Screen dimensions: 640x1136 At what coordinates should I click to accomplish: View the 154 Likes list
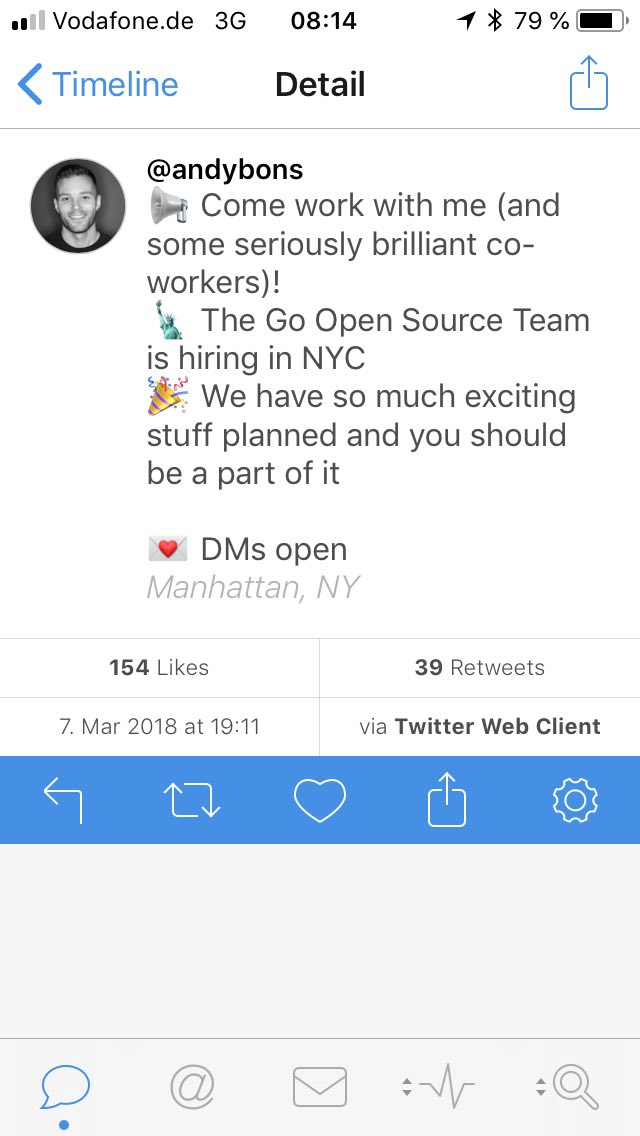pyautogui.click(x=159, y=668)
